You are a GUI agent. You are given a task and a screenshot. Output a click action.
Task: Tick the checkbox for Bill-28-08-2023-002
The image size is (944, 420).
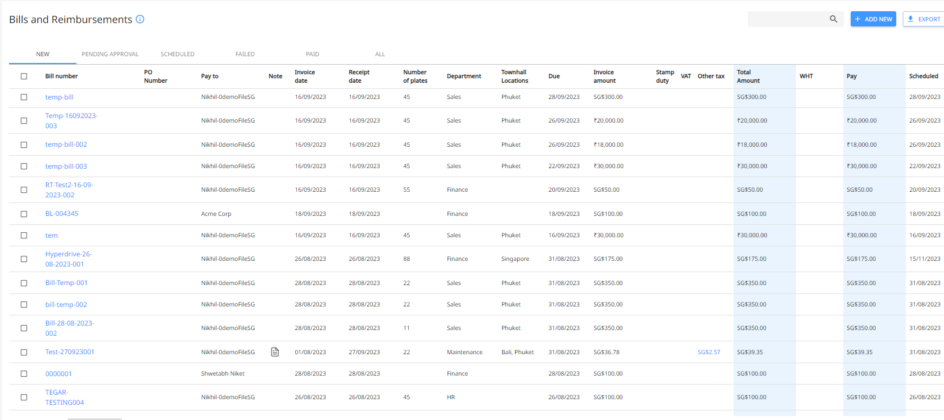point(24,328)
